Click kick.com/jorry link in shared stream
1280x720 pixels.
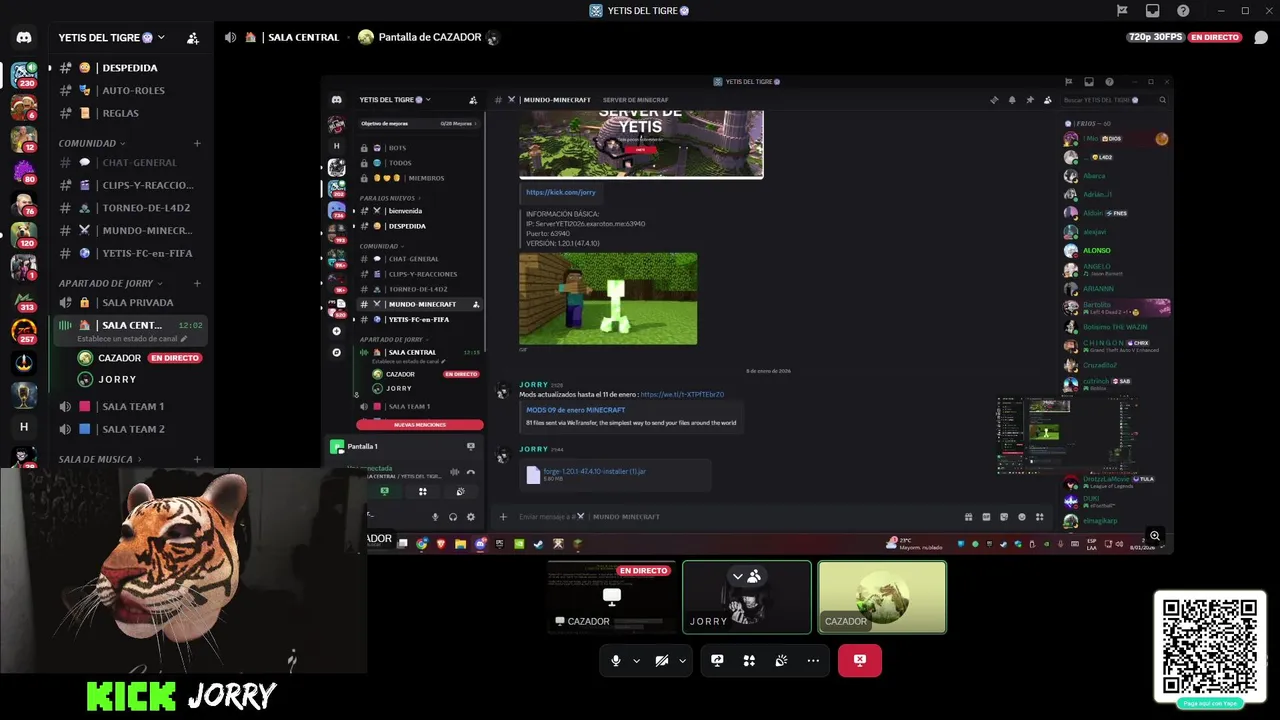[x=561, y=192]
